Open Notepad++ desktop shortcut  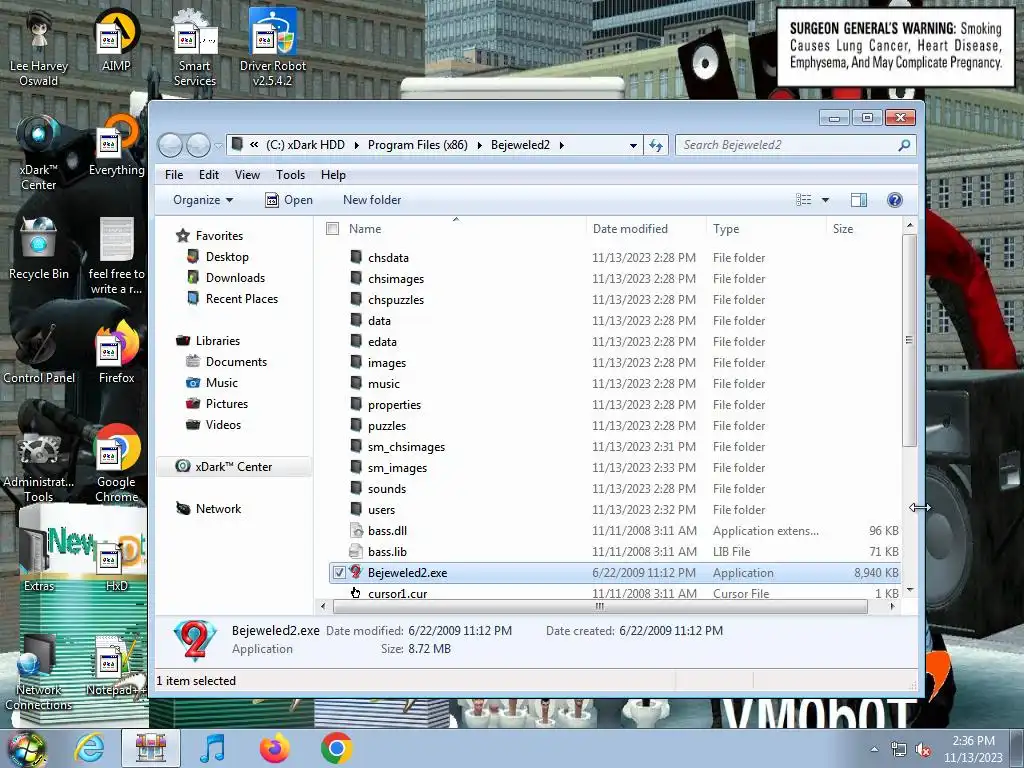116,666
